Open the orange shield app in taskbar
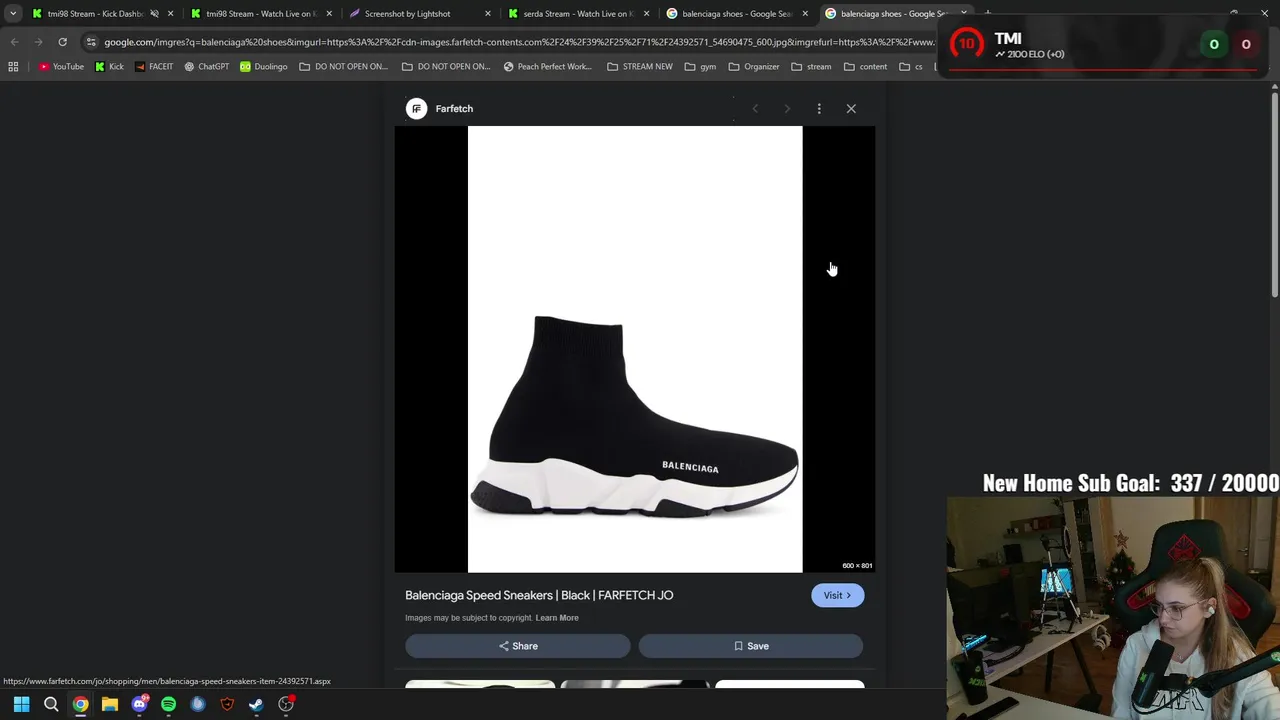The image size is (1280, 720). pos(227,704)
